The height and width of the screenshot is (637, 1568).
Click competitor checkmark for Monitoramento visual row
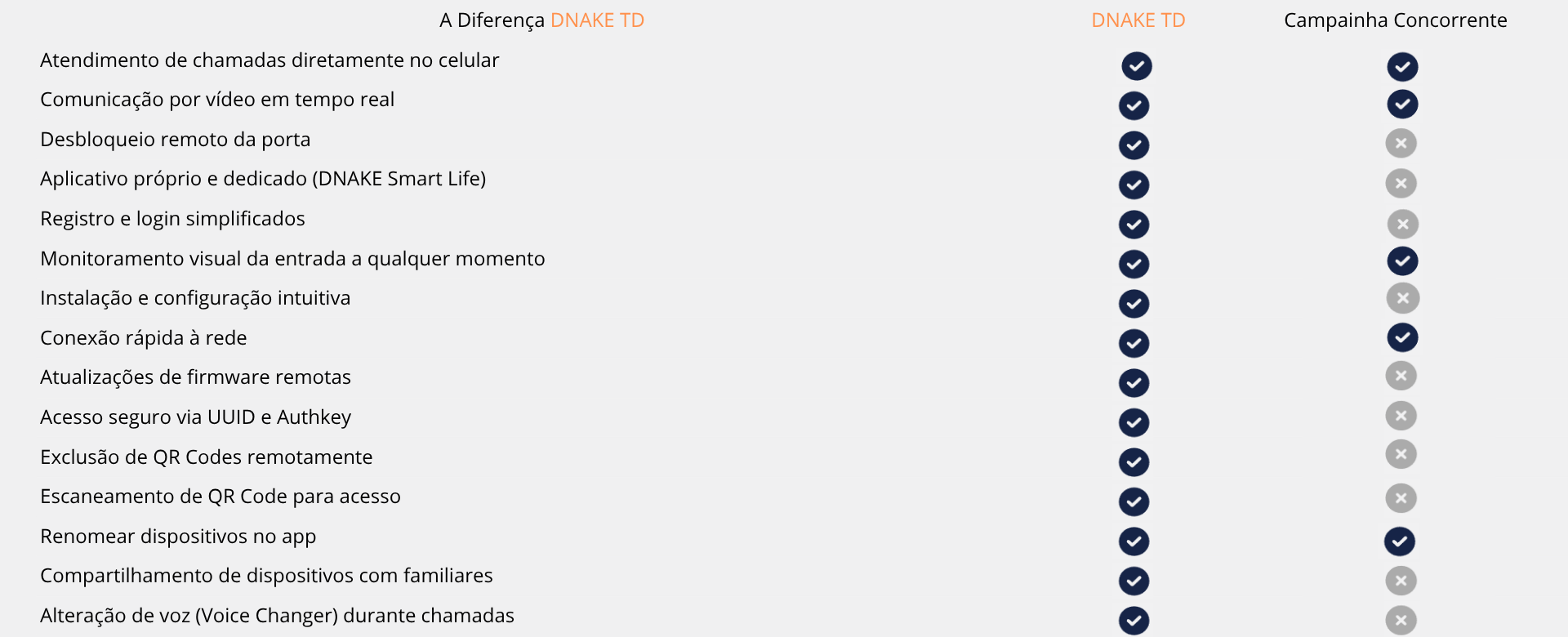[1402, 261]
